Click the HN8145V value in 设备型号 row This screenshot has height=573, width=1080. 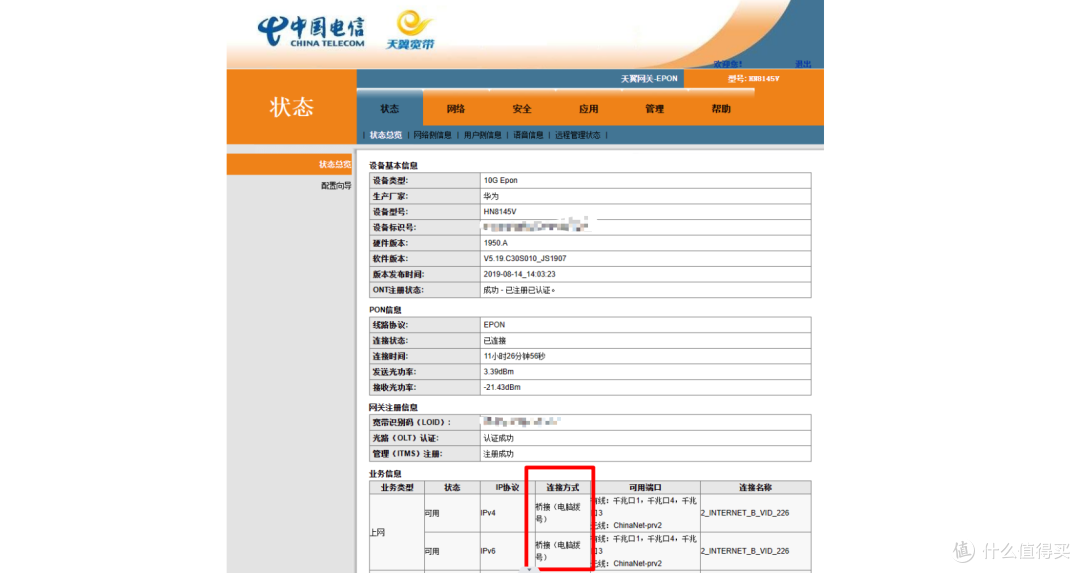(500, 212)
